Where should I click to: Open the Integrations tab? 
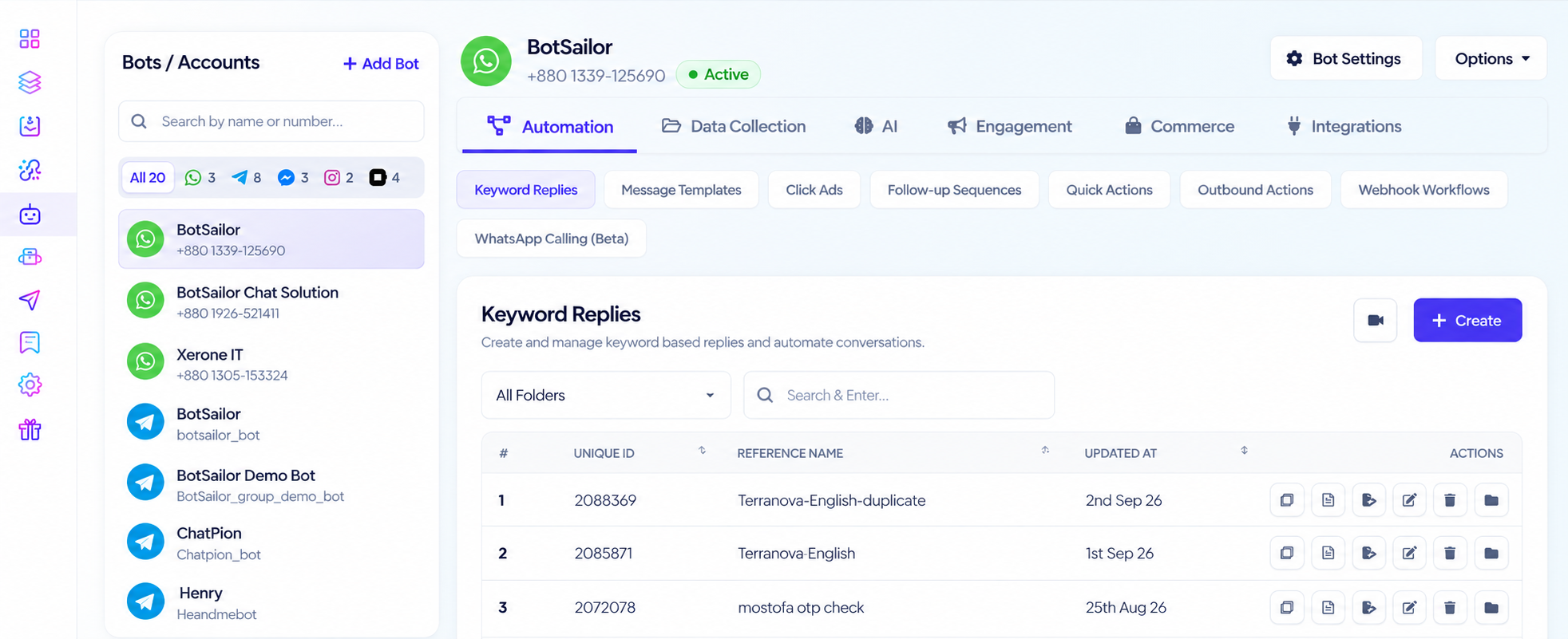click(1344, 126)
